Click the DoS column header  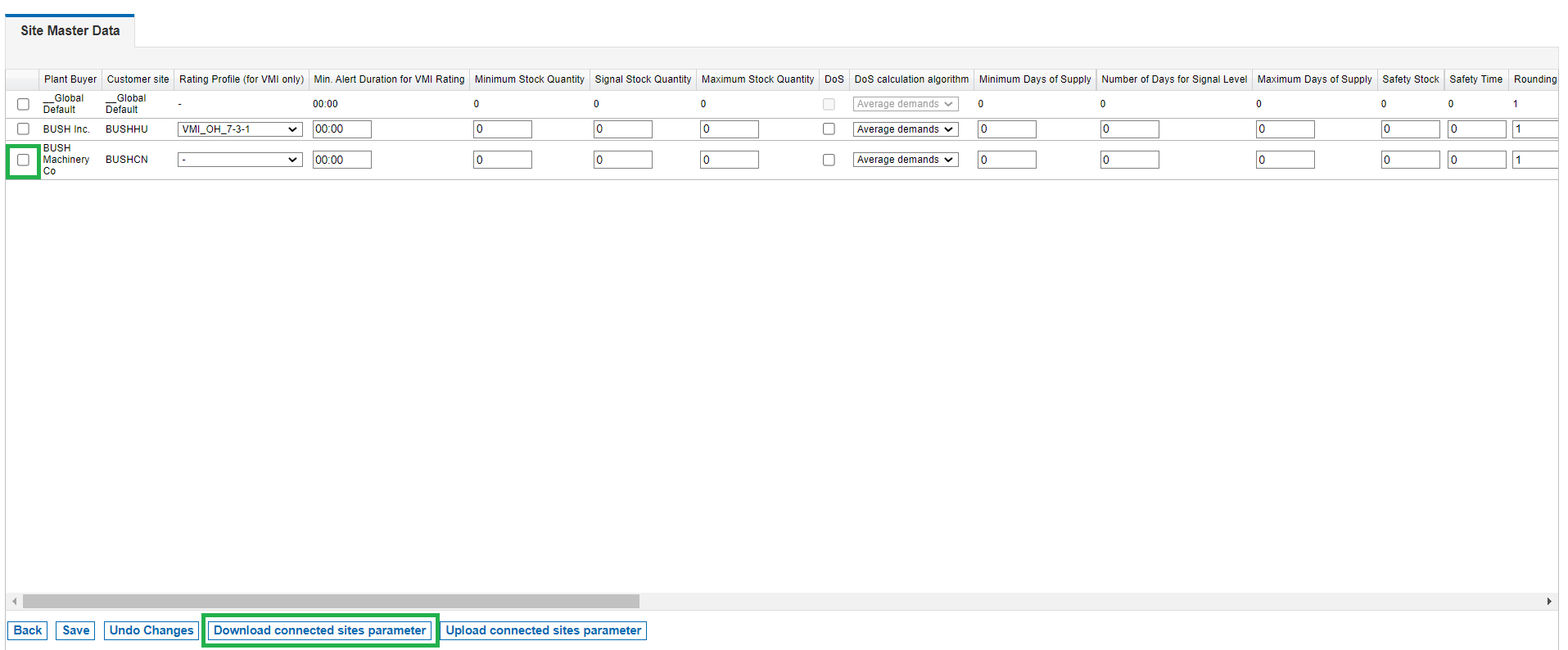[x=834, y=79]
